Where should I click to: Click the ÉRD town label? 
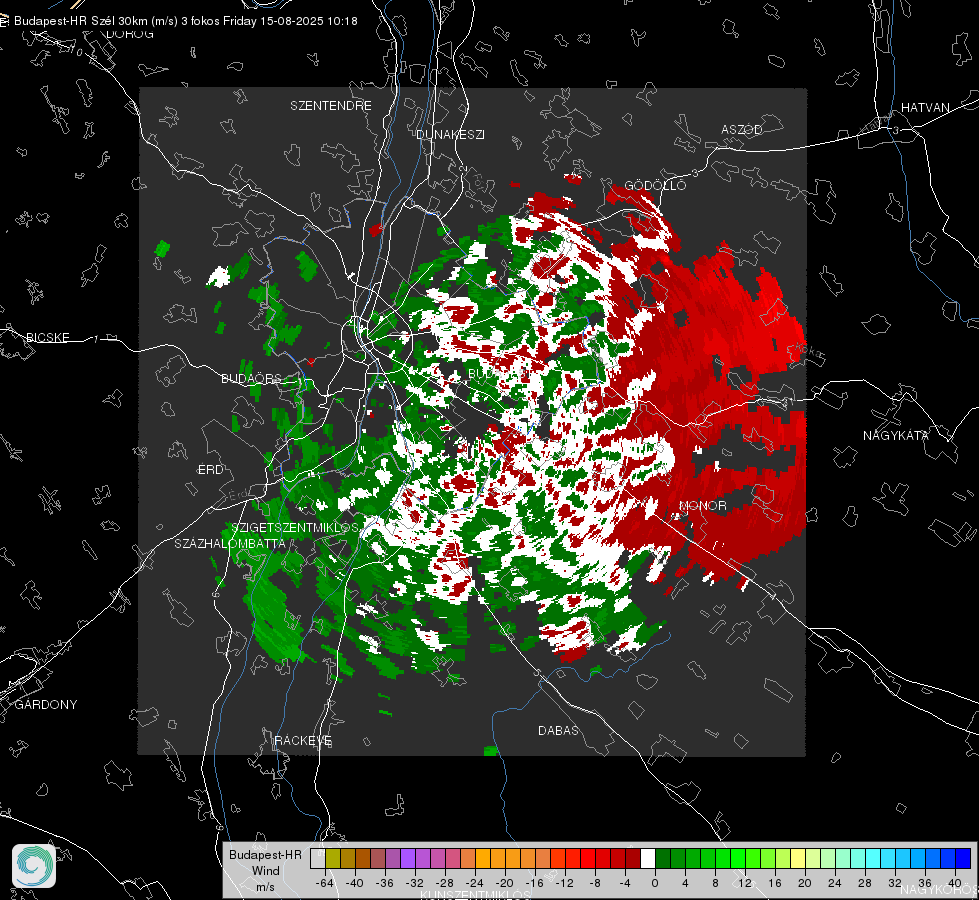pyautogui.click(x=210, y=470)
